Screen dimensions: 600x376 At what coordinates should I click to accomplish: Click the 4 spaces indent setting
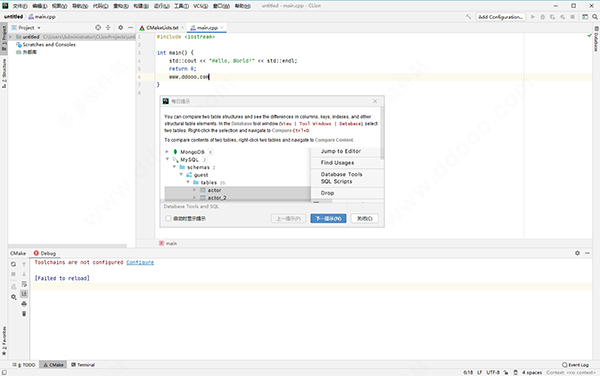point(532,372)
